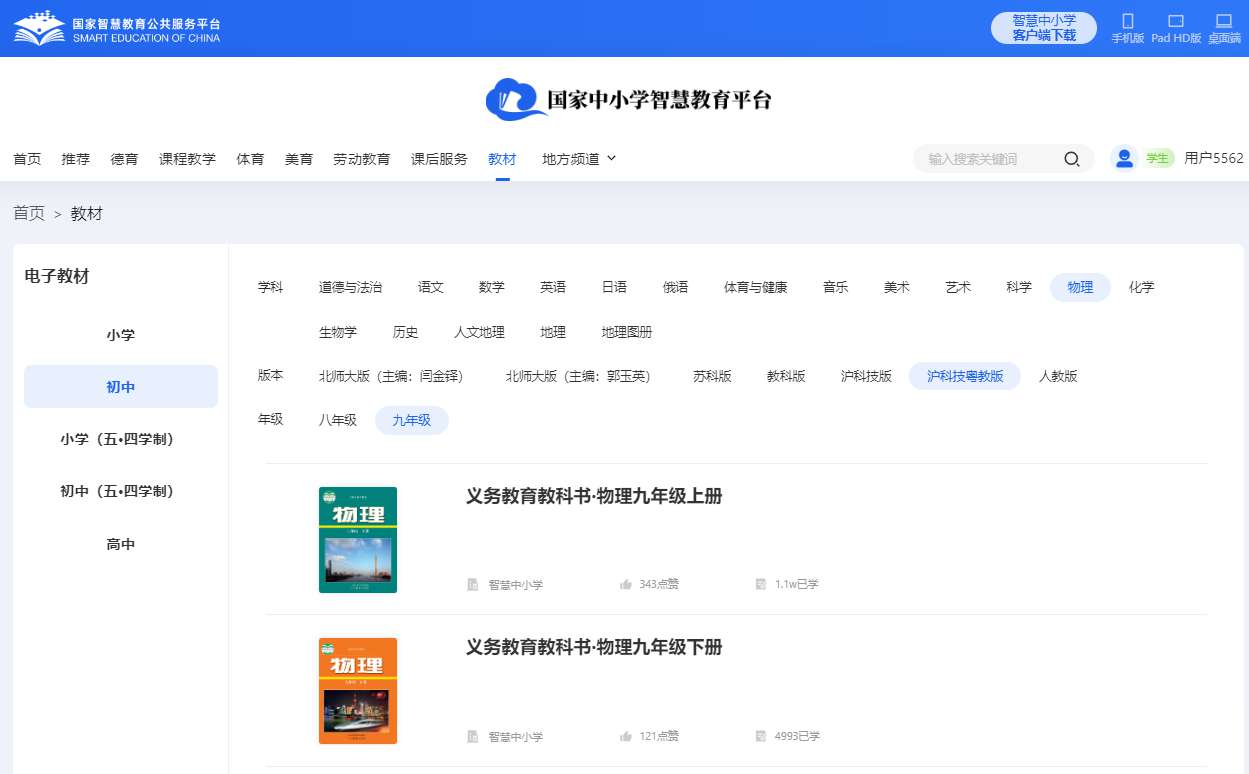Choose subject 科学
The image size is (1249, 774).
(1019, 287)
